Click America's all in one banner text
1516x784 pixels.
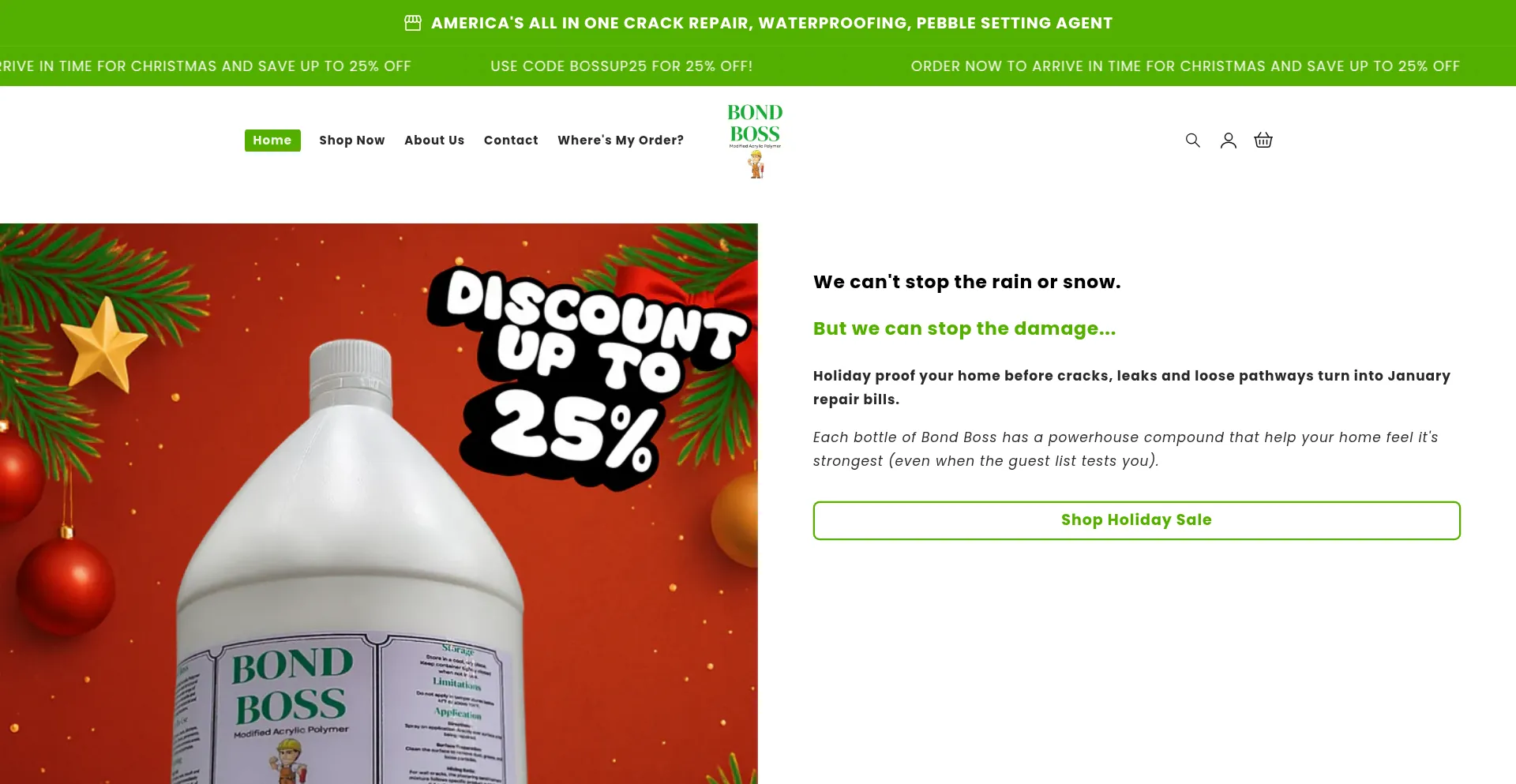[771, 23]
